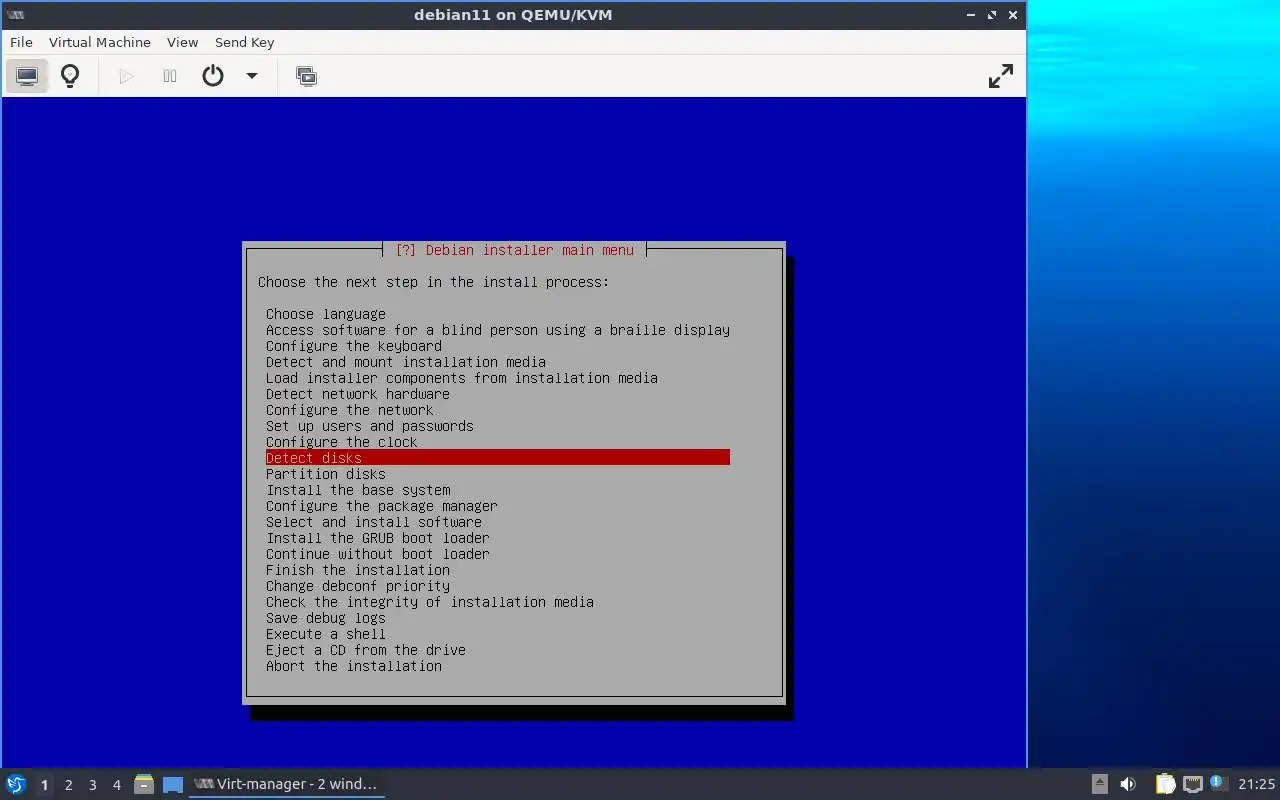Click the Virt-manager taskbar window button
Image resolution: width=1280 pixels, height=800 pixels.
pos(286,784)
